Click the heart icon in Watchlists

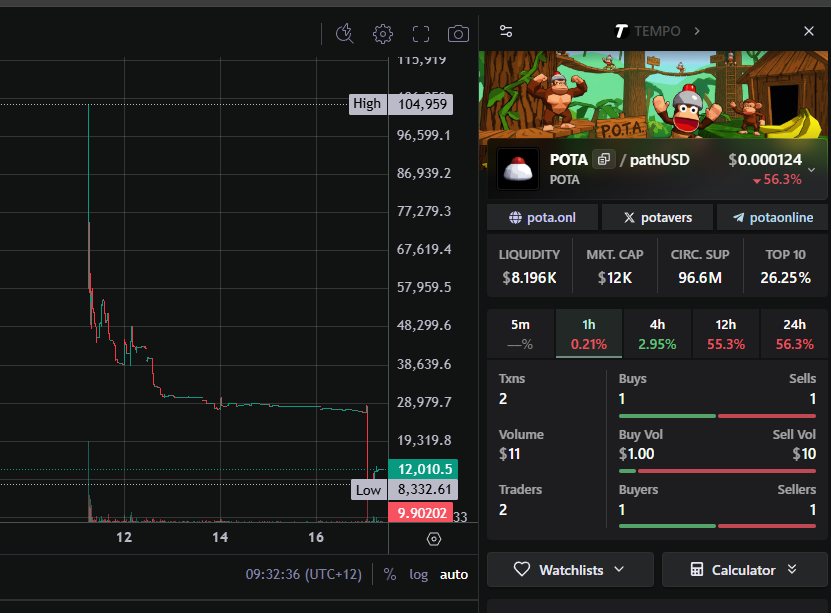click(521, 570)
